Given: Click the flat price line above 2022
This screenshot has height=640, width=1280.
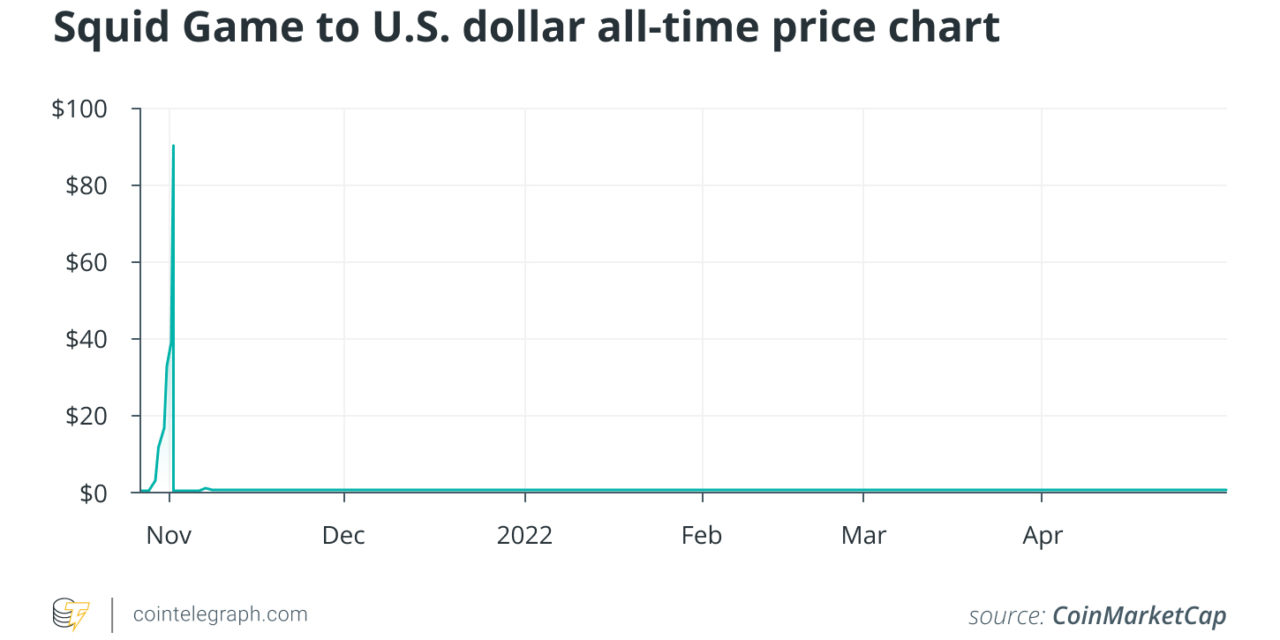Looking at the screenshot, I should click(x=524, y=490).
